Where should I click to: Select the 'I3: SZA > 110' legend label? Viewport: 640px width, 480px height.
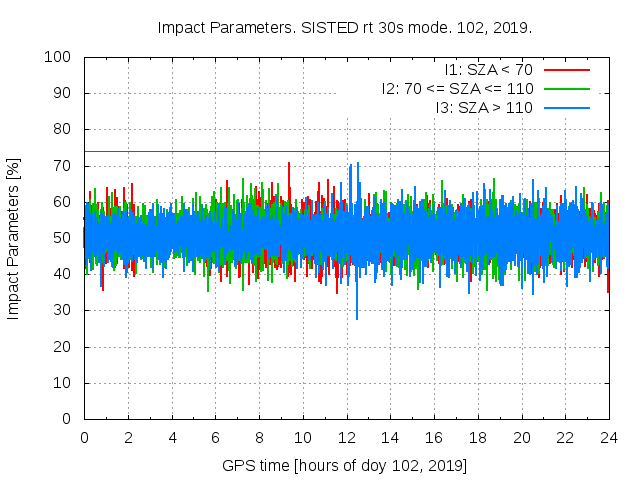484,107
